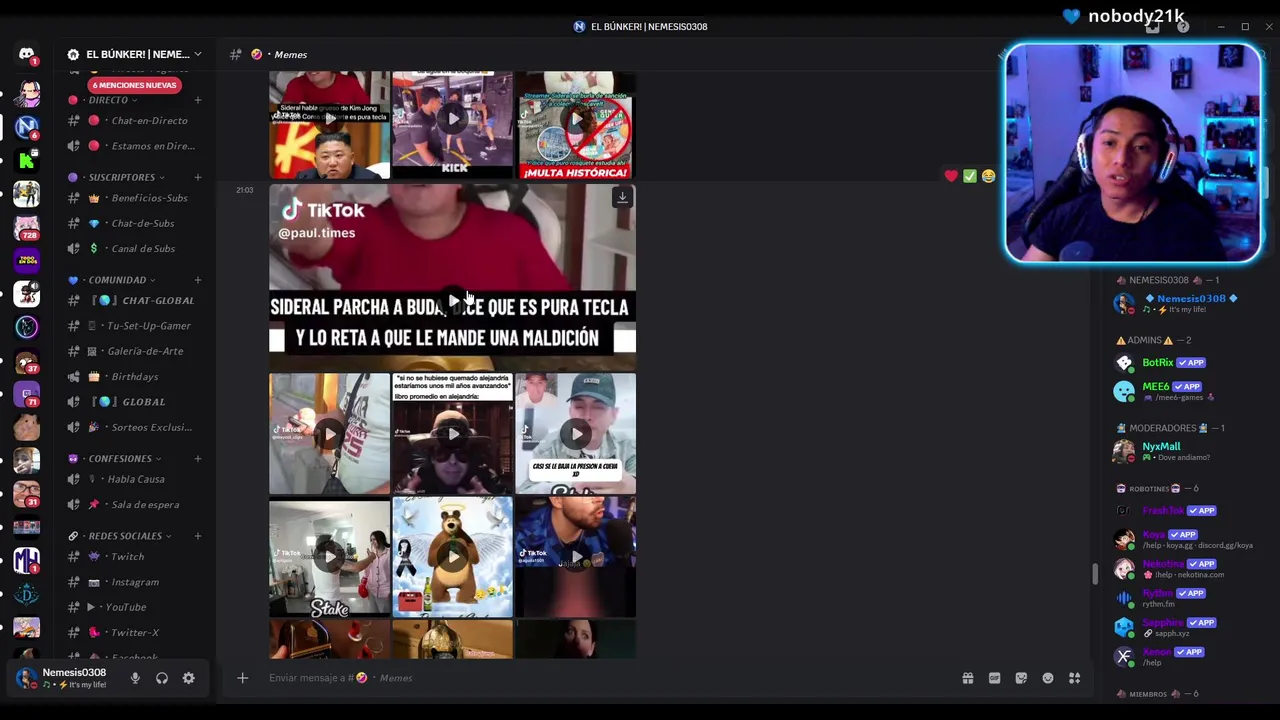Play the Multa Histórica video thumbnail

pyautogui.click(x=576, y=119)
